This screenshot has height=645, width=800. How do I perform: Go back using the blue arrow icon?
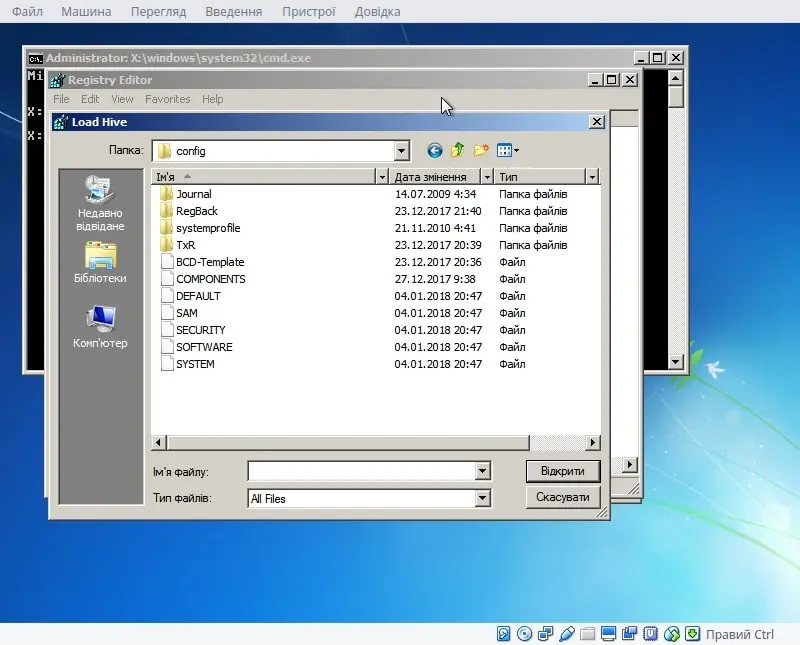[x=435, y=151]
